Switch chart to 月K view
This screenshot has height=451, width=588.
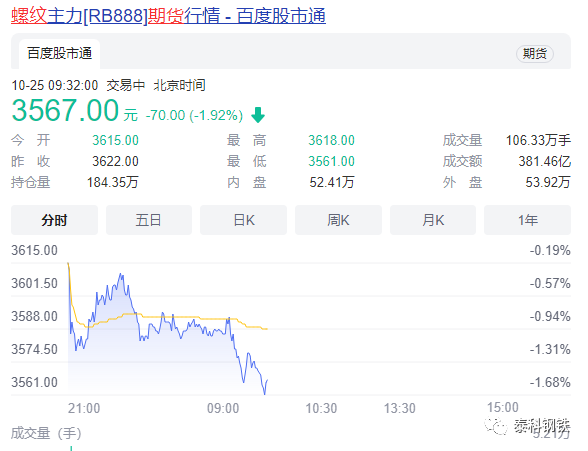[x=433, y=220]
